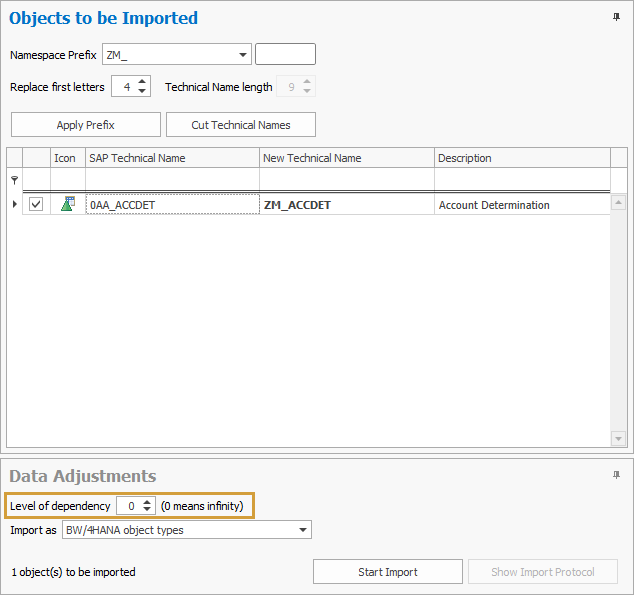This screenshot has width=634, height=595.
Task: Select the ZM_ACCDET new technical name cell
Action: pos(346,205)
